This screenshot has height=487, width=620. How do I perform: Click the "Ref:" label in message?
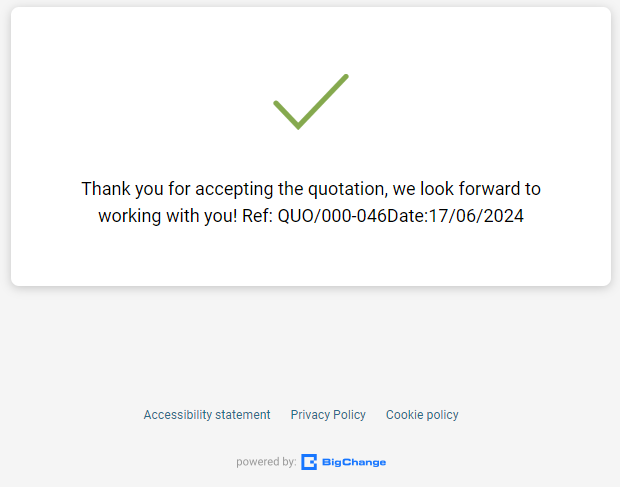click(257, 216)
